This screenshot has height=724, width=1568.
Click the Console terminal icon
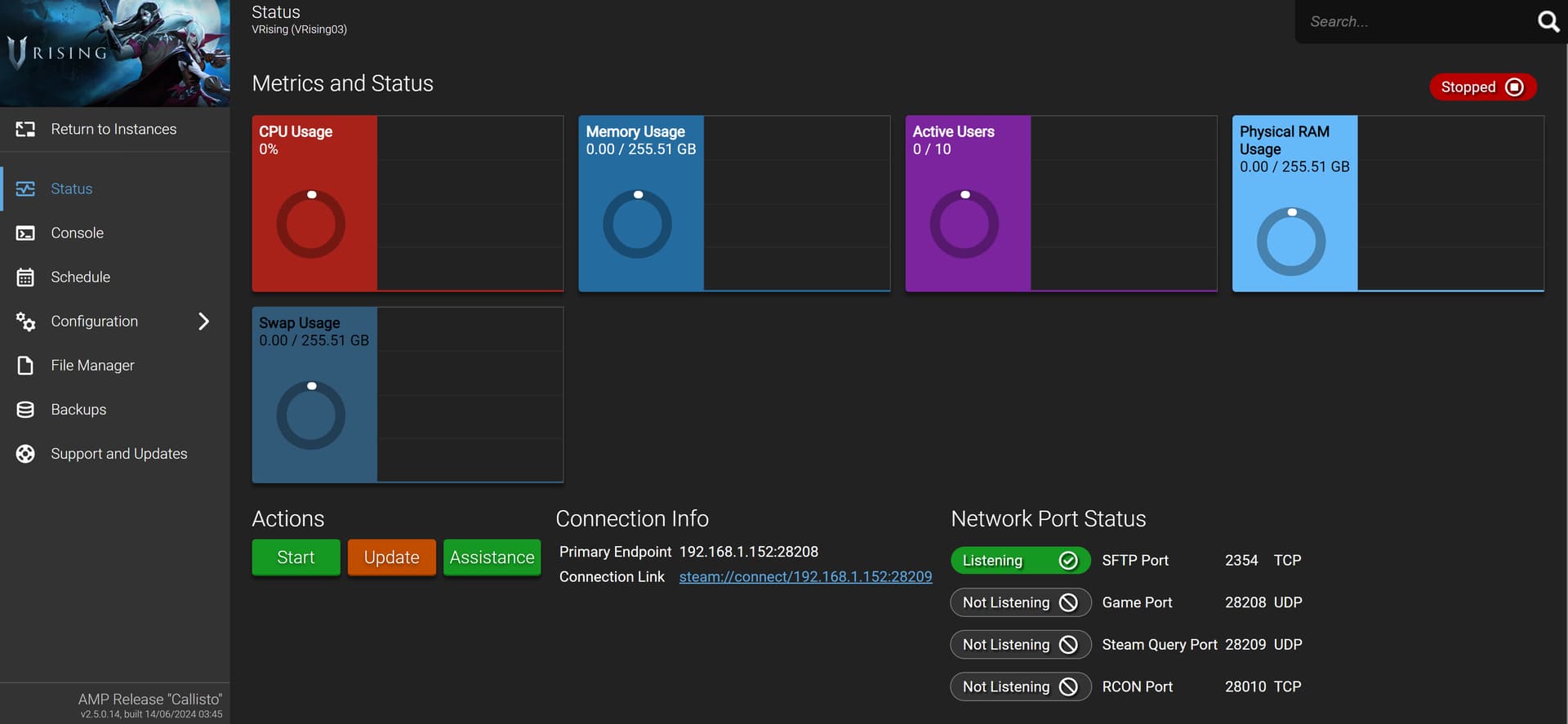[x=25, y=233]
